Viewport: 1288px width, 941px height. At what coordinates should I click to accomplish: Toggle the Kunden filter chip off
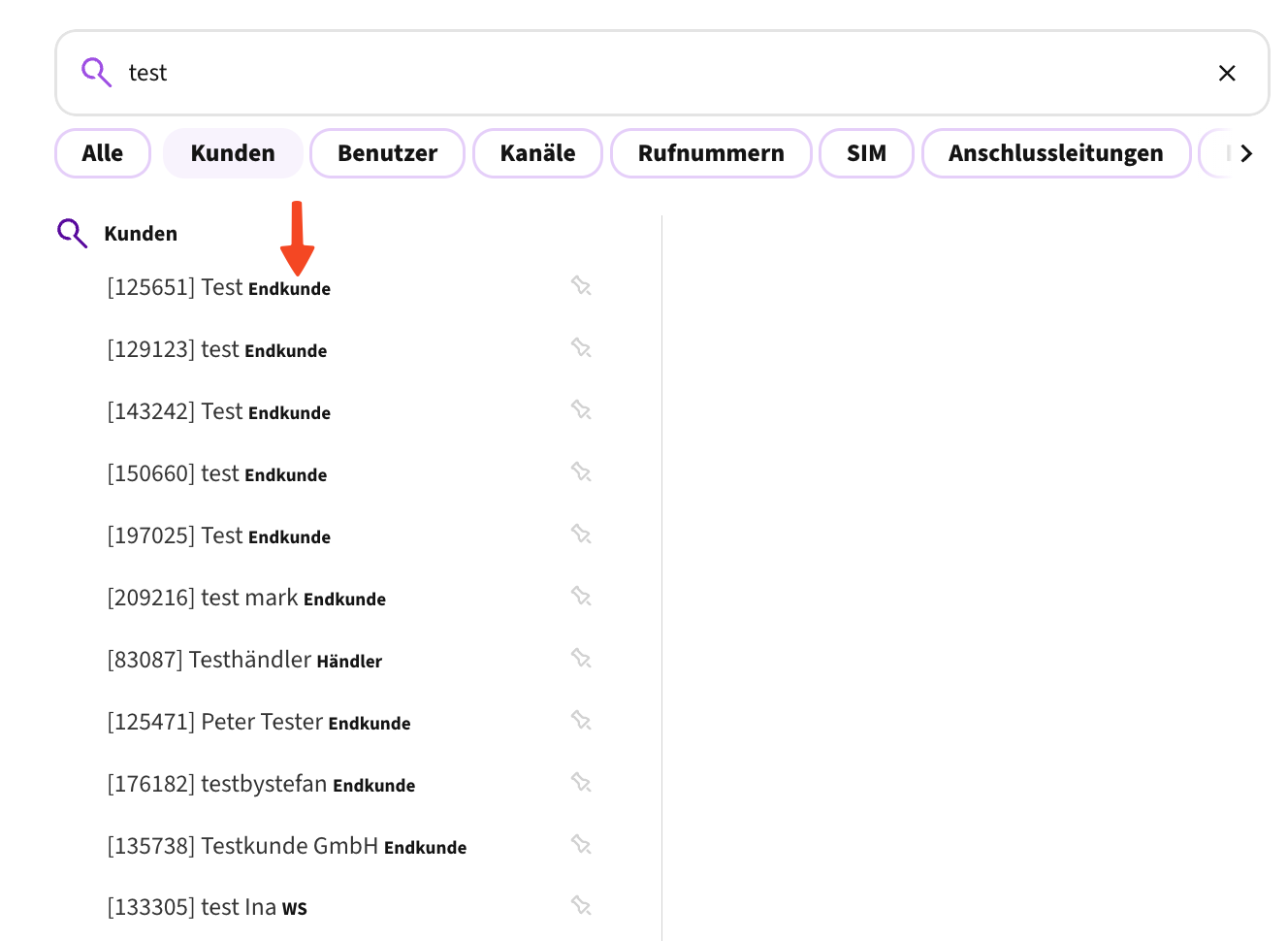pos(232,152)
